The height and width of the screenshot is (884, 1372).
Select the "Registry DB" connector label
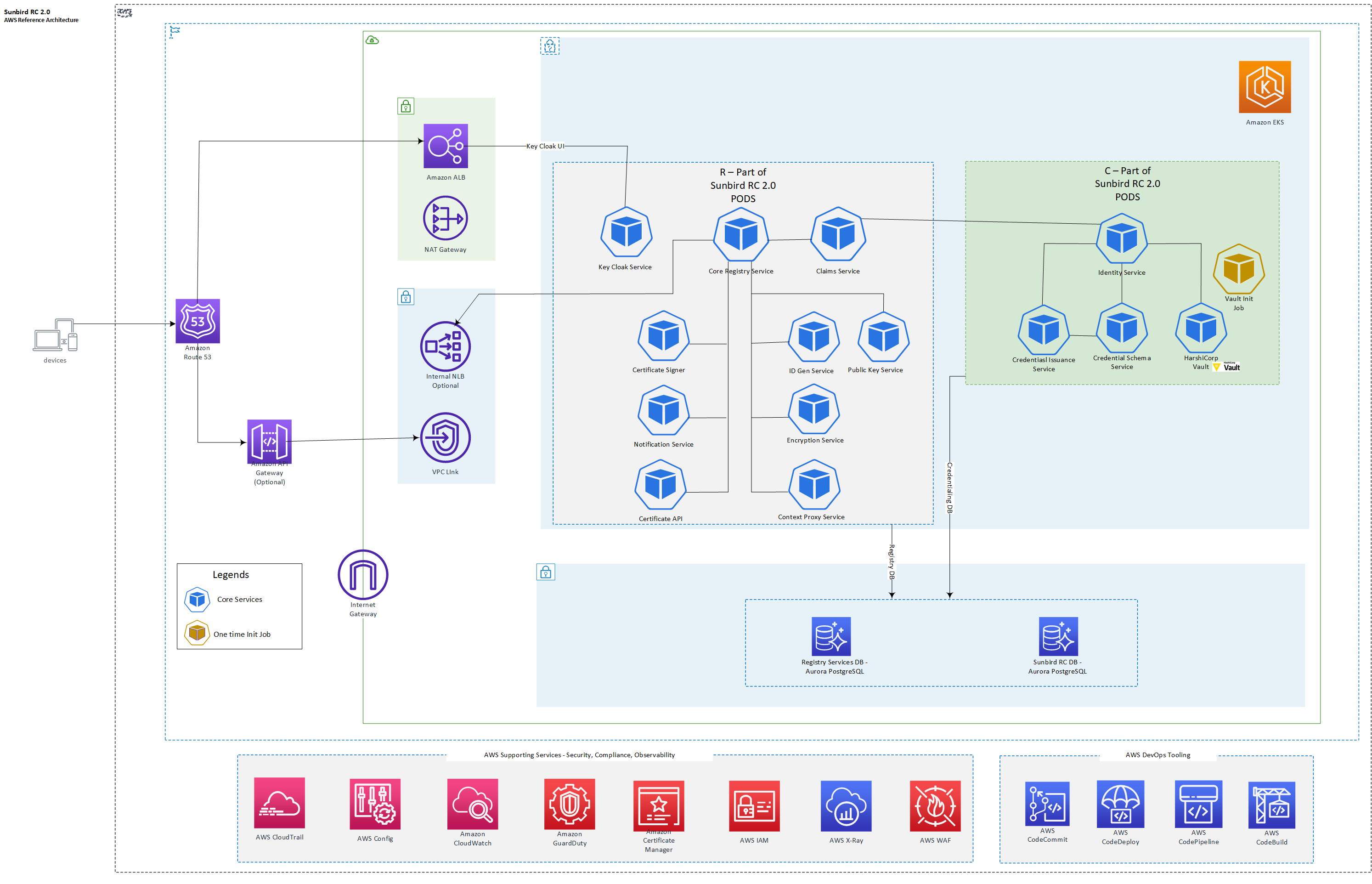[x=891, y=561]
